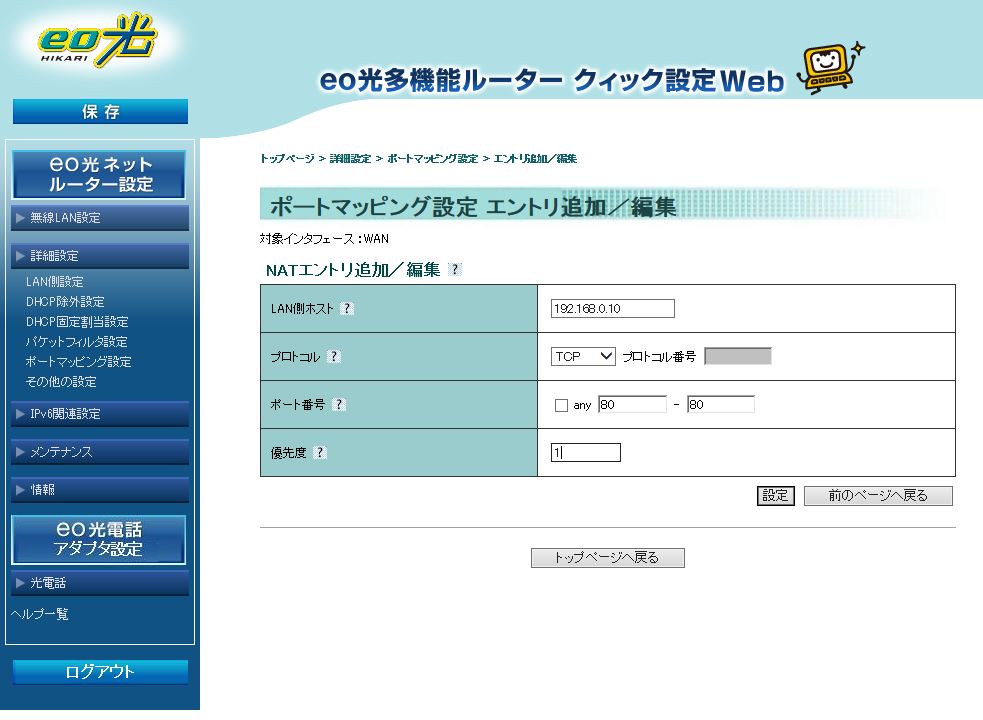The height and width of the screenshot is (720, 983).
Task: Expand the 光電話 section
Action: click(100, 583)
